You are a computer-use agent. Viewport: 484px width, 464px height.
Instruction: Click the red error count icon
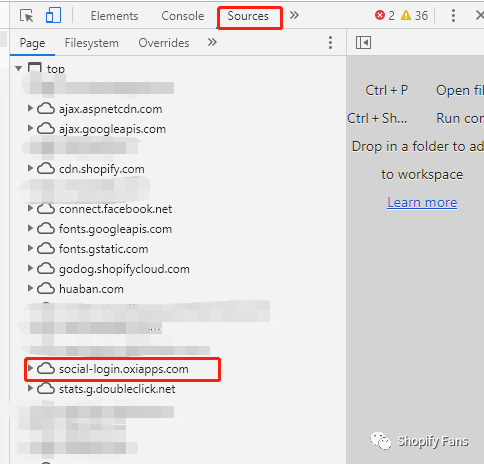(x=380, y=15)
